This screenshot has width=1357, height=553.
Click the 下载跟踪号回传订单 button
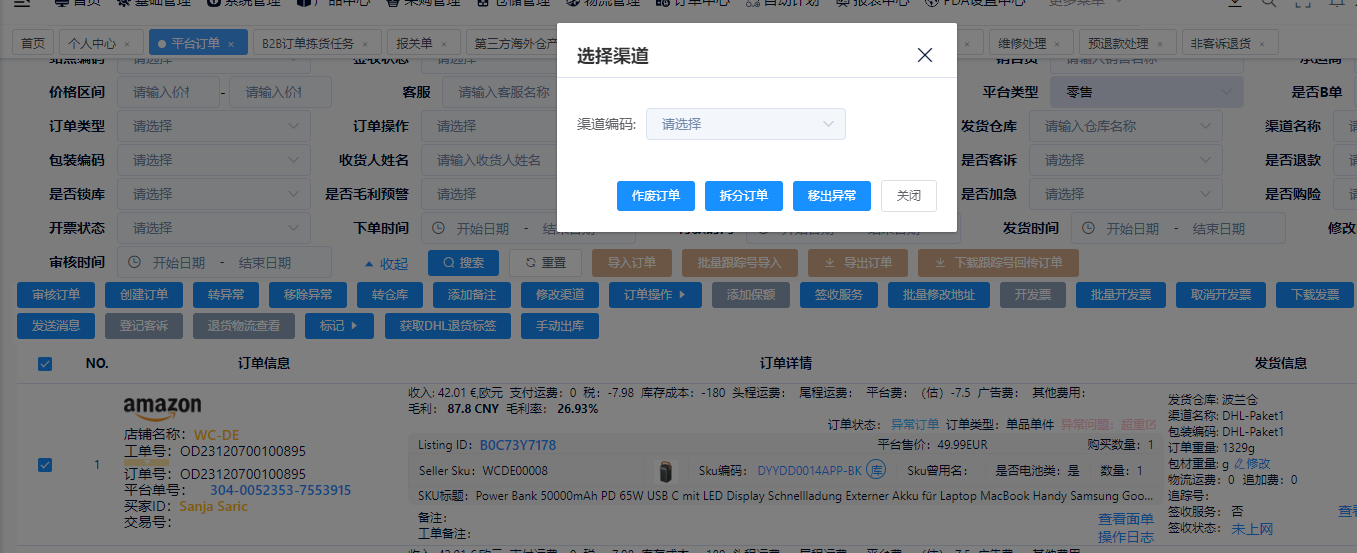(x=998, y=263)
